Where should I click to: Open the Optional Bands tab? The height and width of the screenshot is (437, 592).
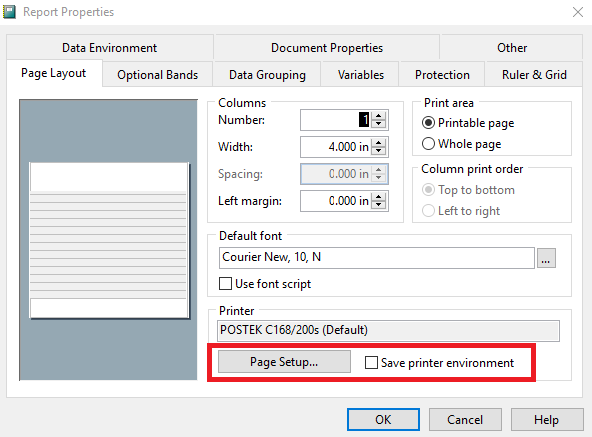coord(157,75)
